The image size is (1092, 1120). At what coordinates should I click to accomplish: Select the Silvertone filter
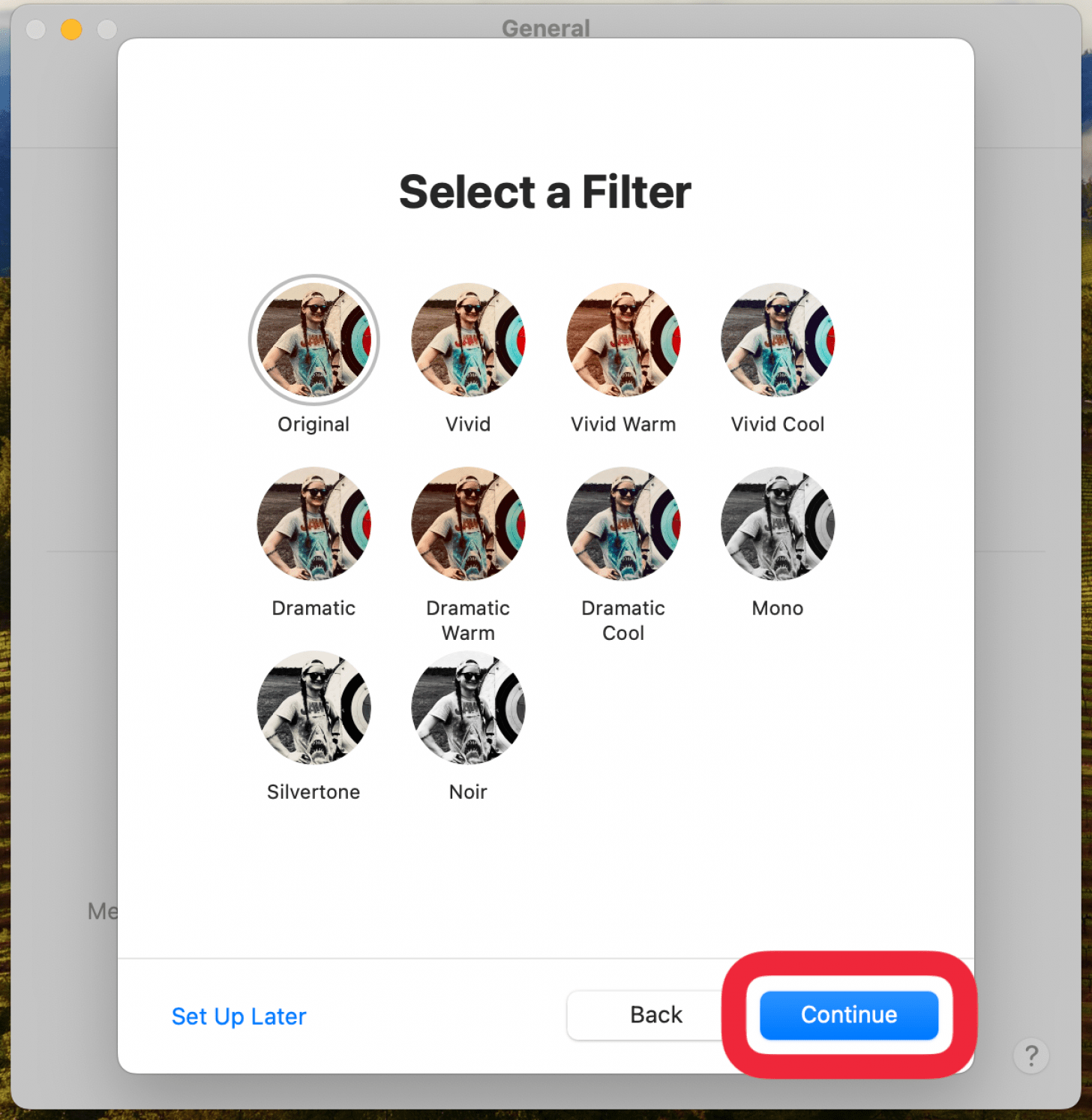(313, 707)
